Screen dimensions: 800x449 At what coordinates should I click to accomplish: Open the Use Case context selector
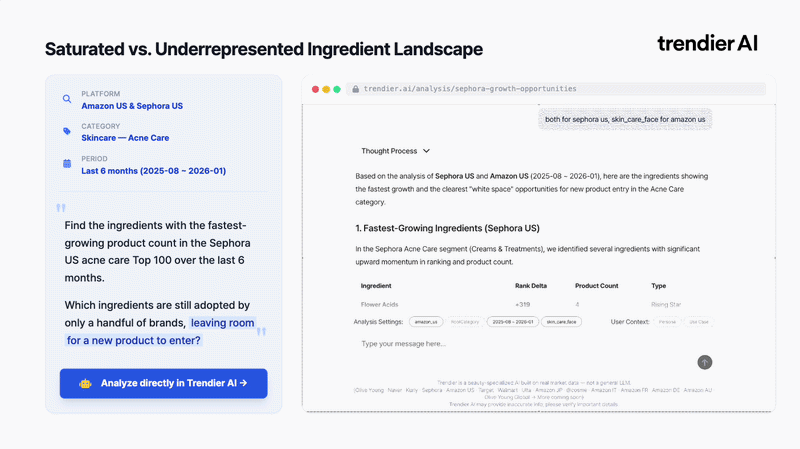click(698, 322)
